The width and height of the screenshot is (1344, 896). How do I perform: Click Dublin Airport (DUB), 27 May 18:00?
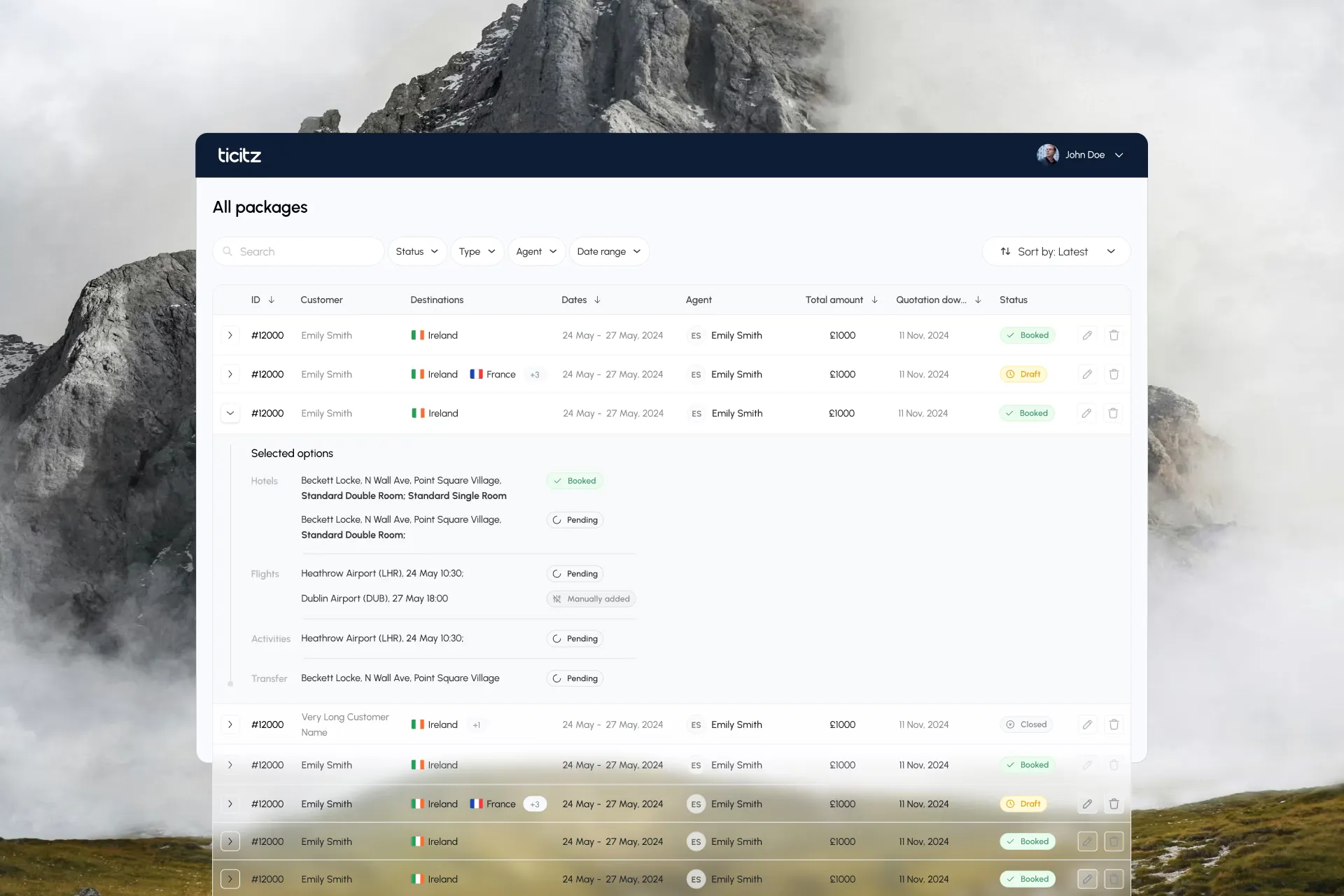pyautogui.click(x=374, y=598)
